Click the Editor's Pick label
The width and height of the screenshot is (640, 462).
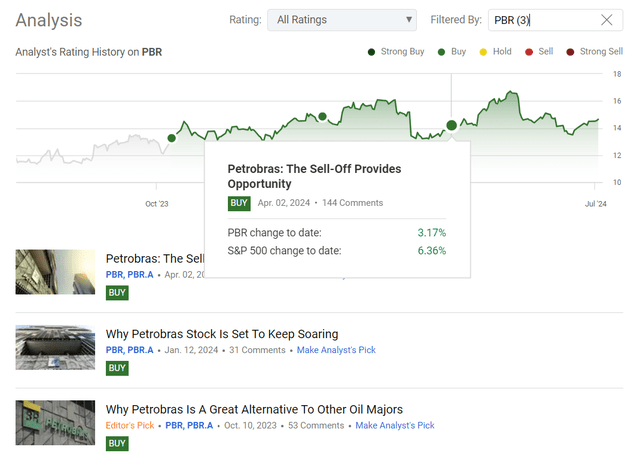130,426
